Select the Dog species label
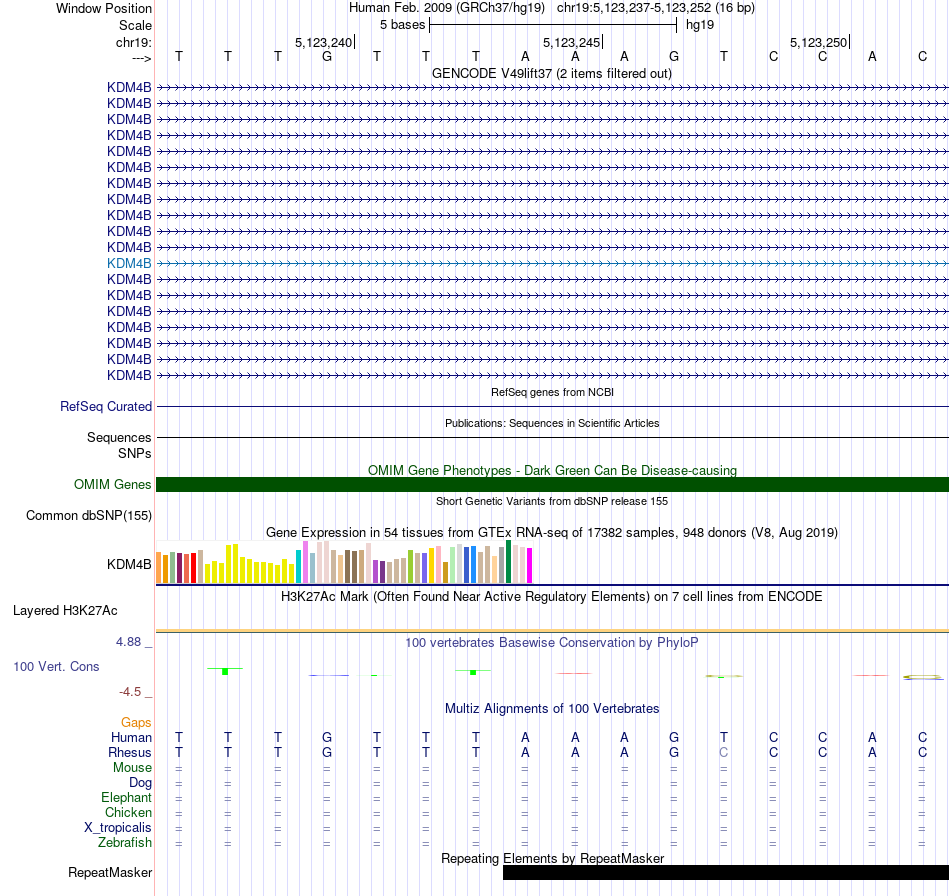950x896 pixels. [x=141, y=783]
